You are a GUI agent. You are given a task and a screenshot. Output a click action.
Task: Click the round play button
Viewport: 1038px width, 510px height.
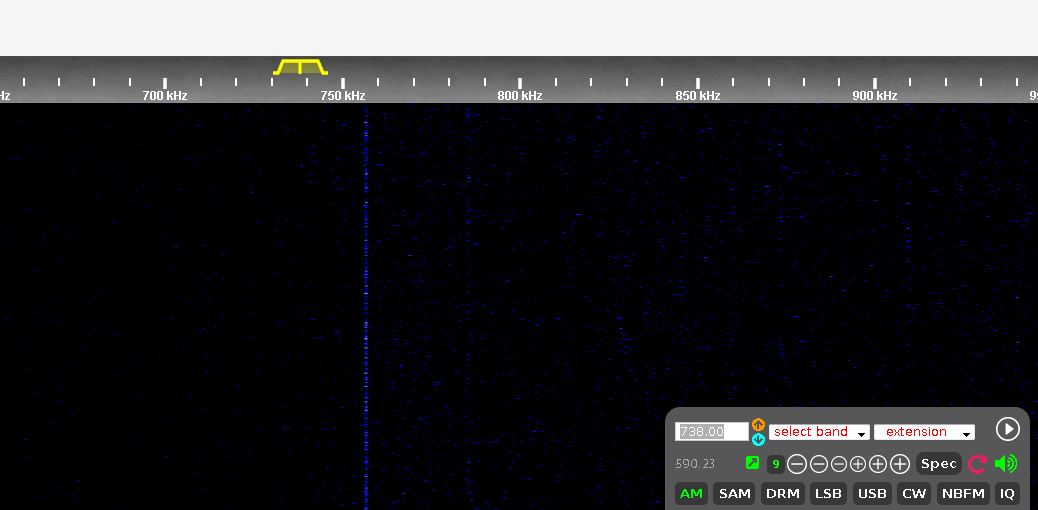click(x=1008, y=429)
